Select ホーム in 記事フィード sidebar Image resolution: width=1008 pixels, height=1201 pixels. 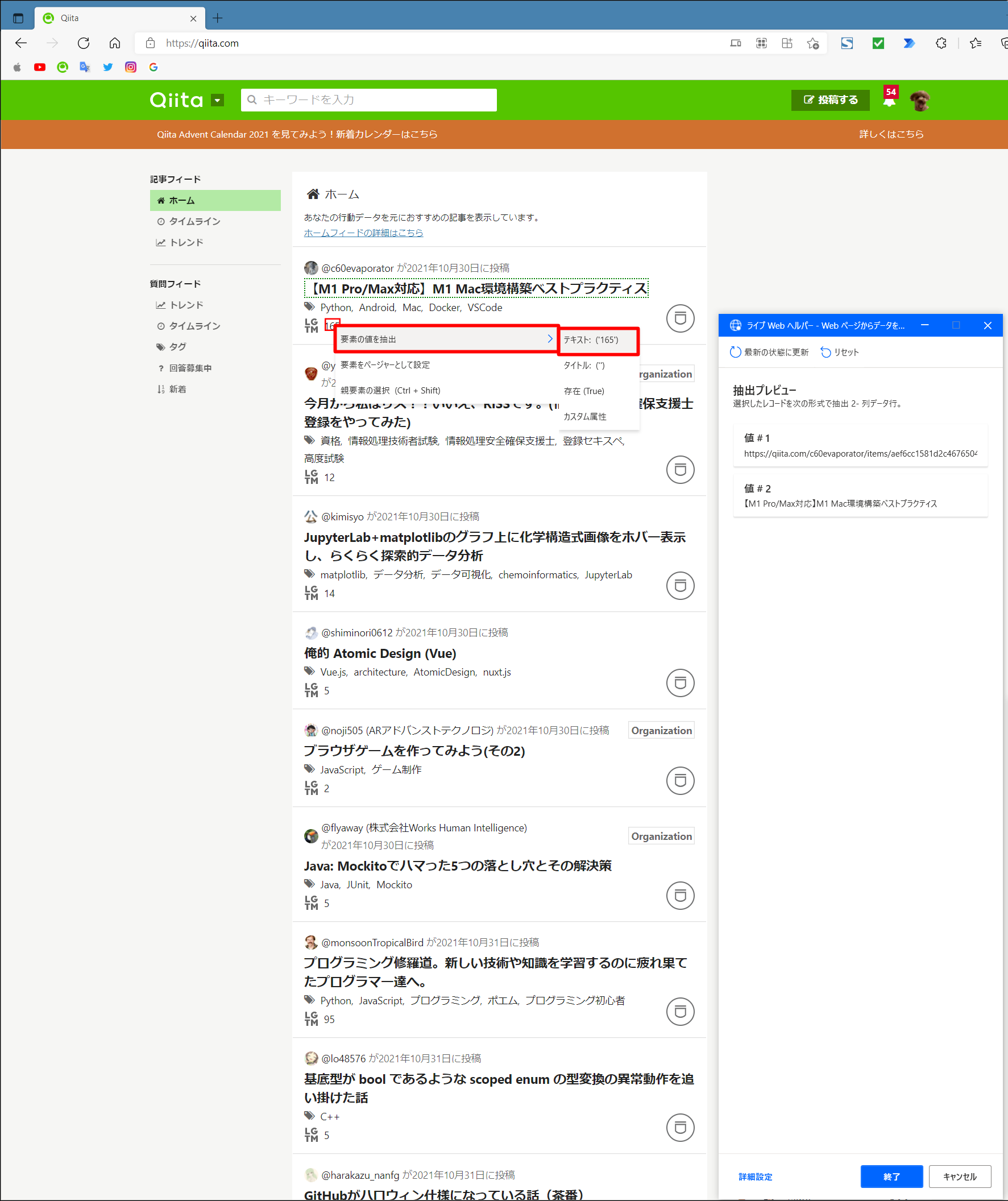(x=215, y=200)
